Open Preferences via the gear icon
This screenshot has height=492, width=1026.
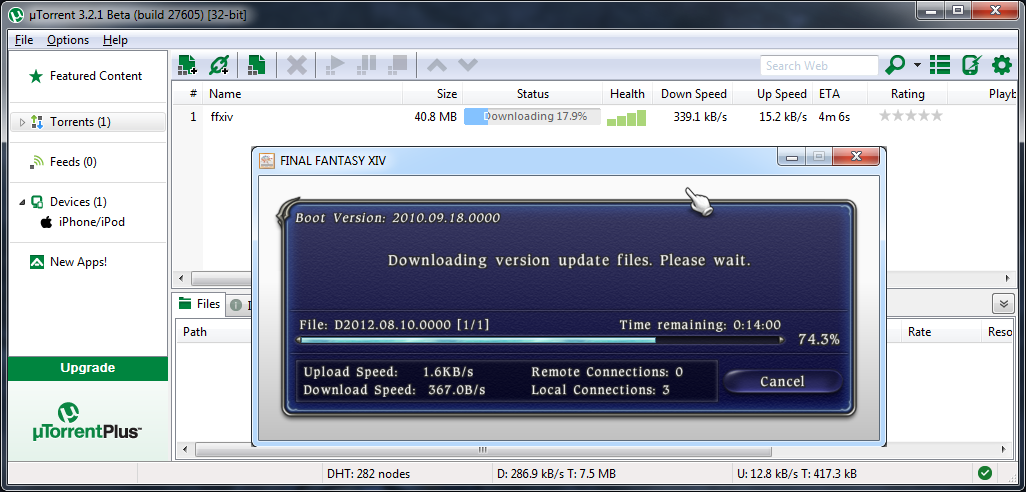pyautogui.click(x=1001, y=66)
